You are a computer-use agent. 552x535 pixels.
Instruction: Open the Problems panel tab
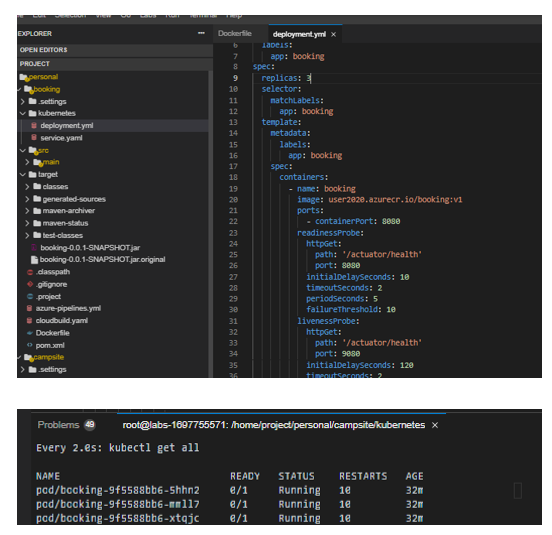point(58,425)
